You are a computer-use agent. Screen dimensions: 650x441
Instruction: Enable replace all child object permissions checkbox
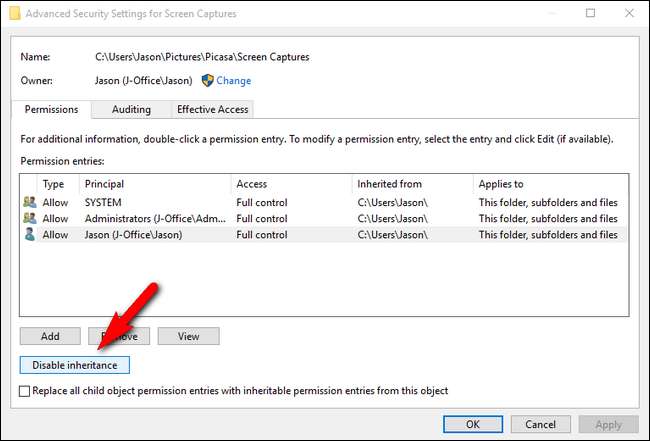click(x=25, y=392)
